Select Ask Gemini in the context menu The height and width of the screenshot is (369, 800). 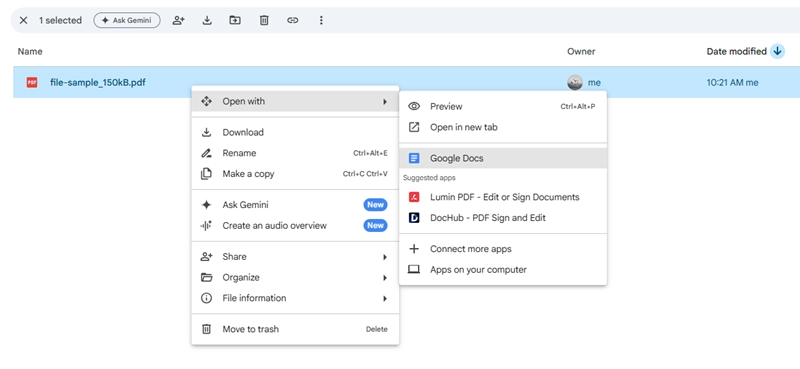pyautogui.click(x=295, y=205)
